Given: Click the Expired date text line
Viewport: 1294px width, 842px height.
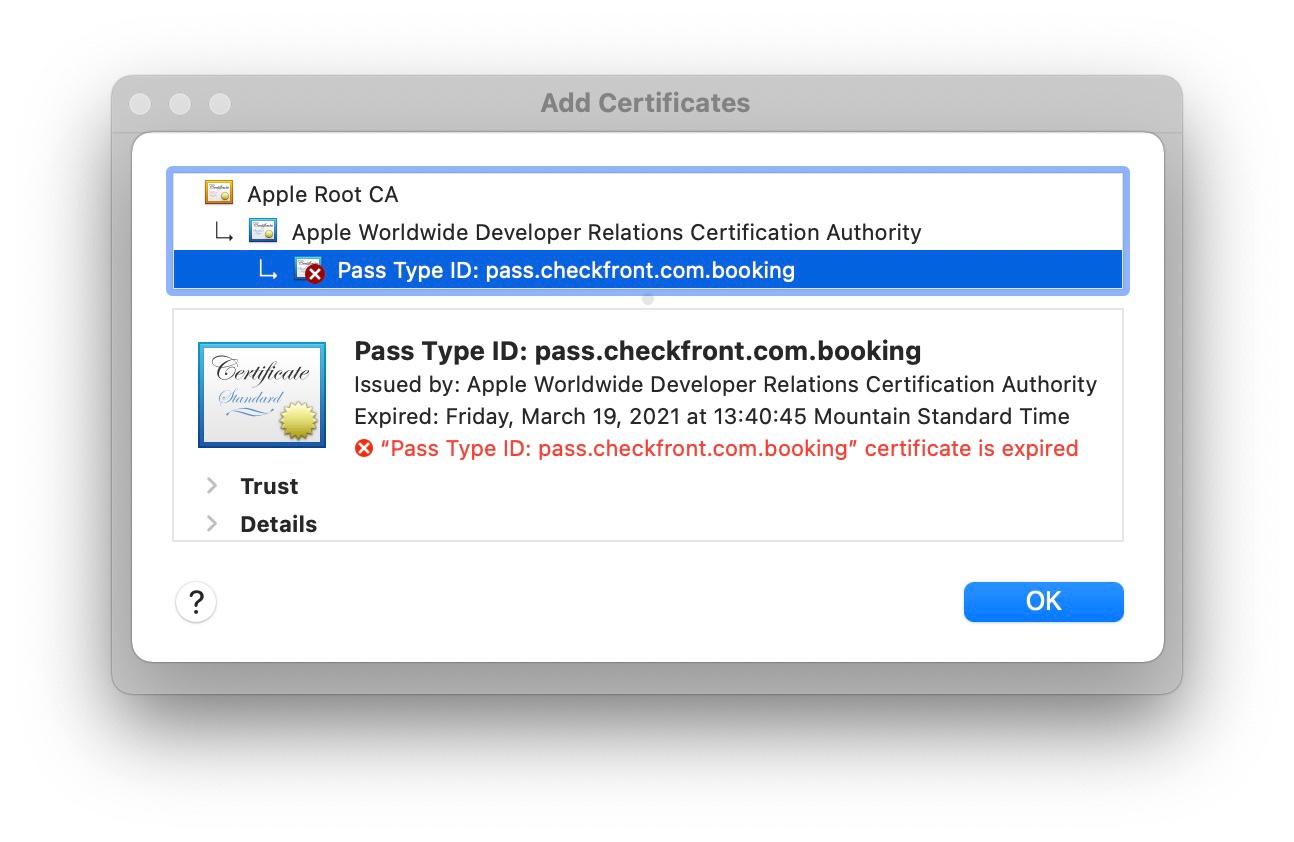Looking at the screenshot, I should pos(712,416).
